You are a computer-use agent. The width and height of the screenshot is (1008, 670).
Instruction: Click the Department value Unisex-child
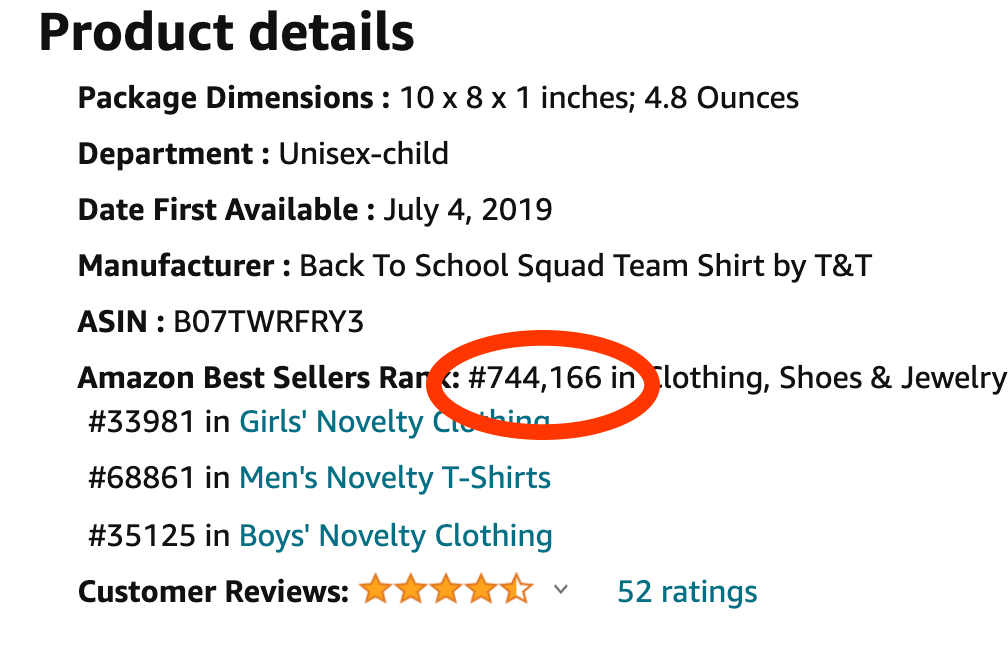point(364,154)
